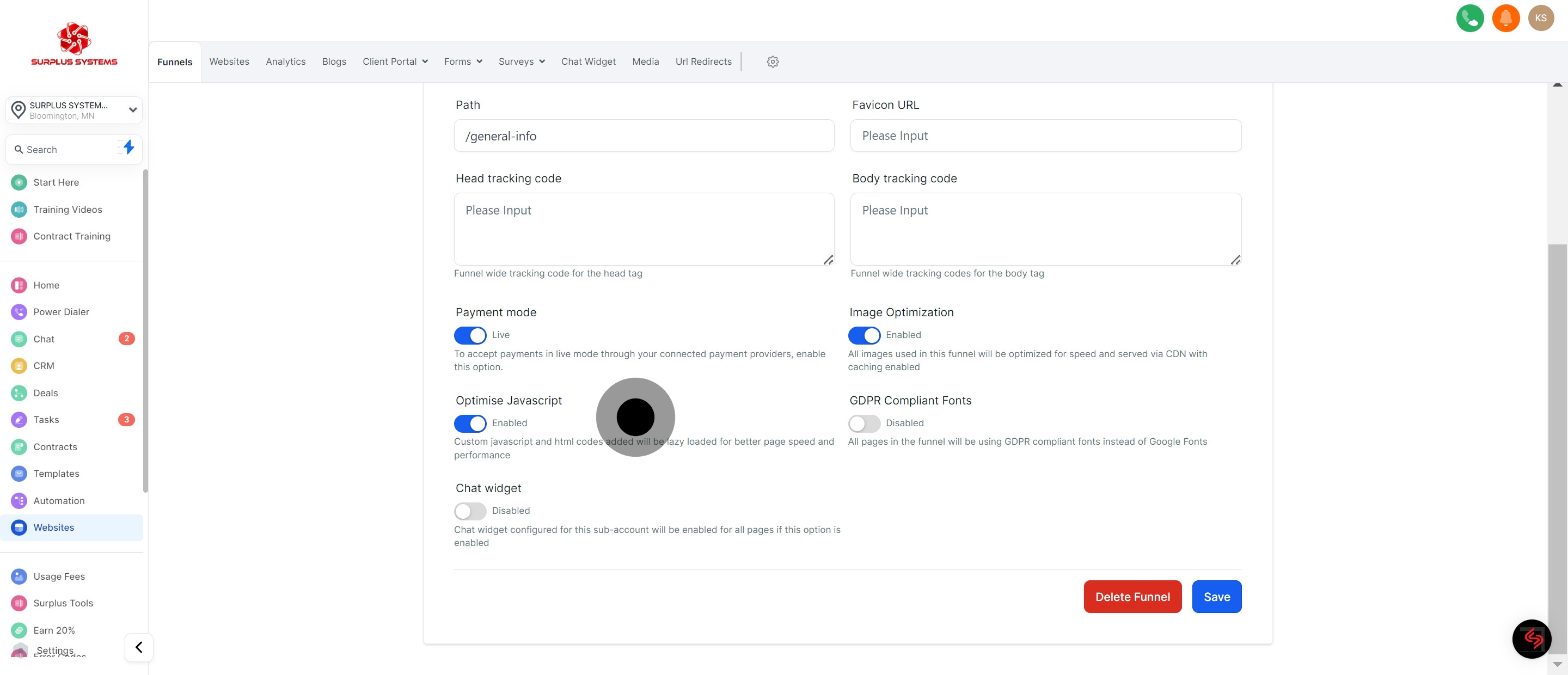Click the green phone call icon
The width and height of the screenshot is (1568, 675).
[1469, 19]
